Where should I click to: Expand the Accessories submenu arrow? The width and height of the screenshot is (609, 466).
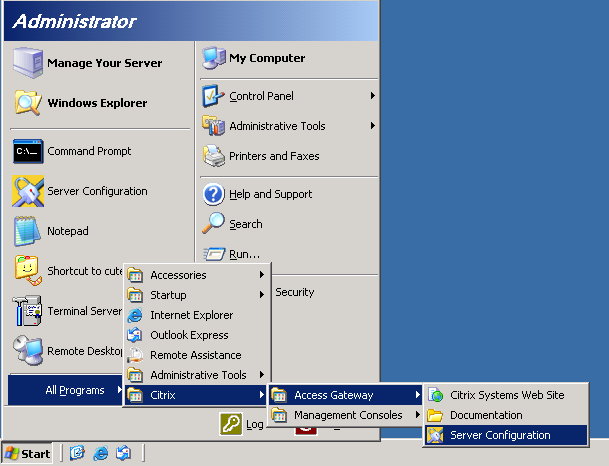[x=262, y=275]
